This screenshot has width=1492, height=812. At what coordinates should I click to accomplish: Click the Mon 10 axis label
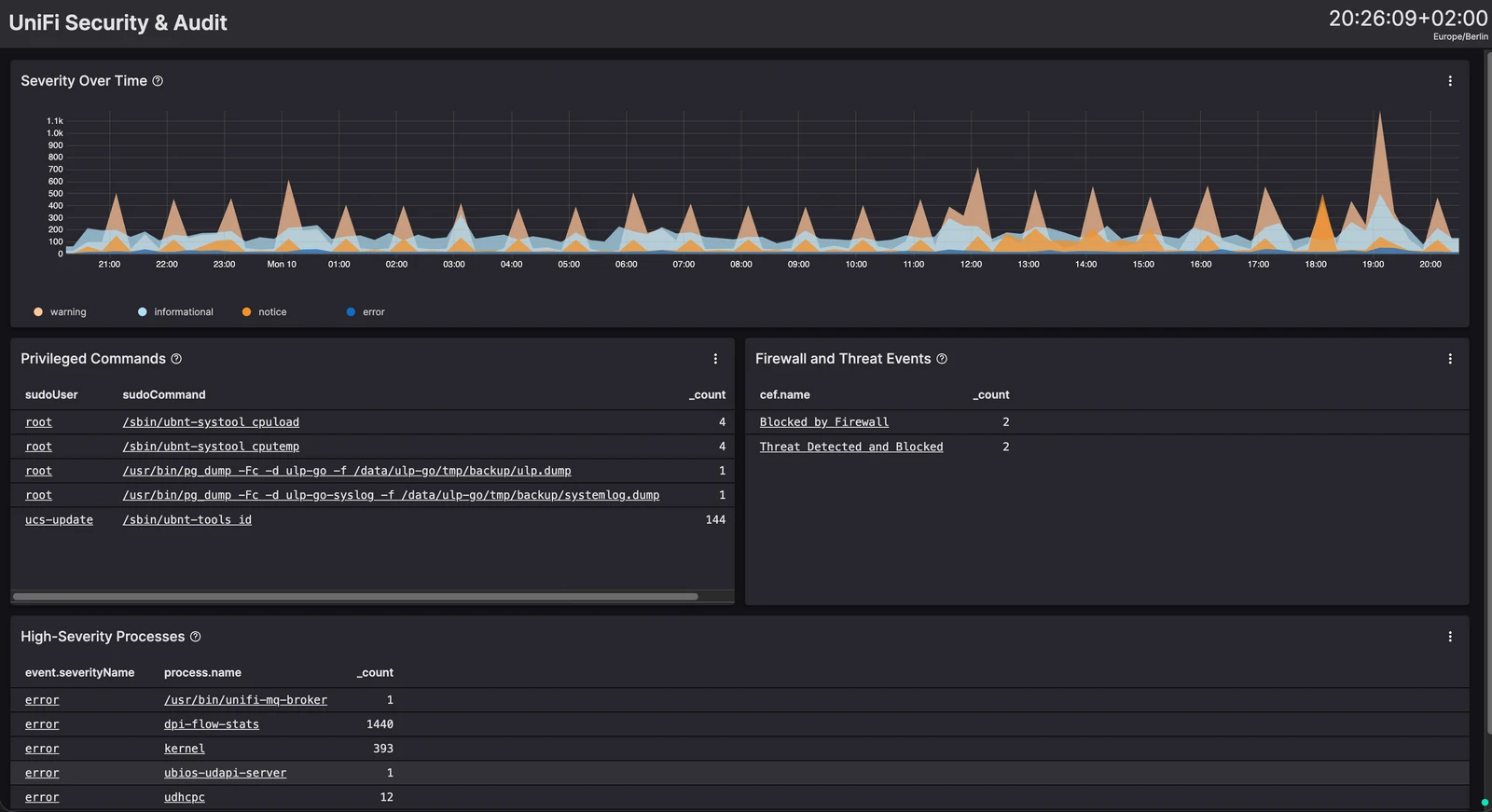point(282,265)
